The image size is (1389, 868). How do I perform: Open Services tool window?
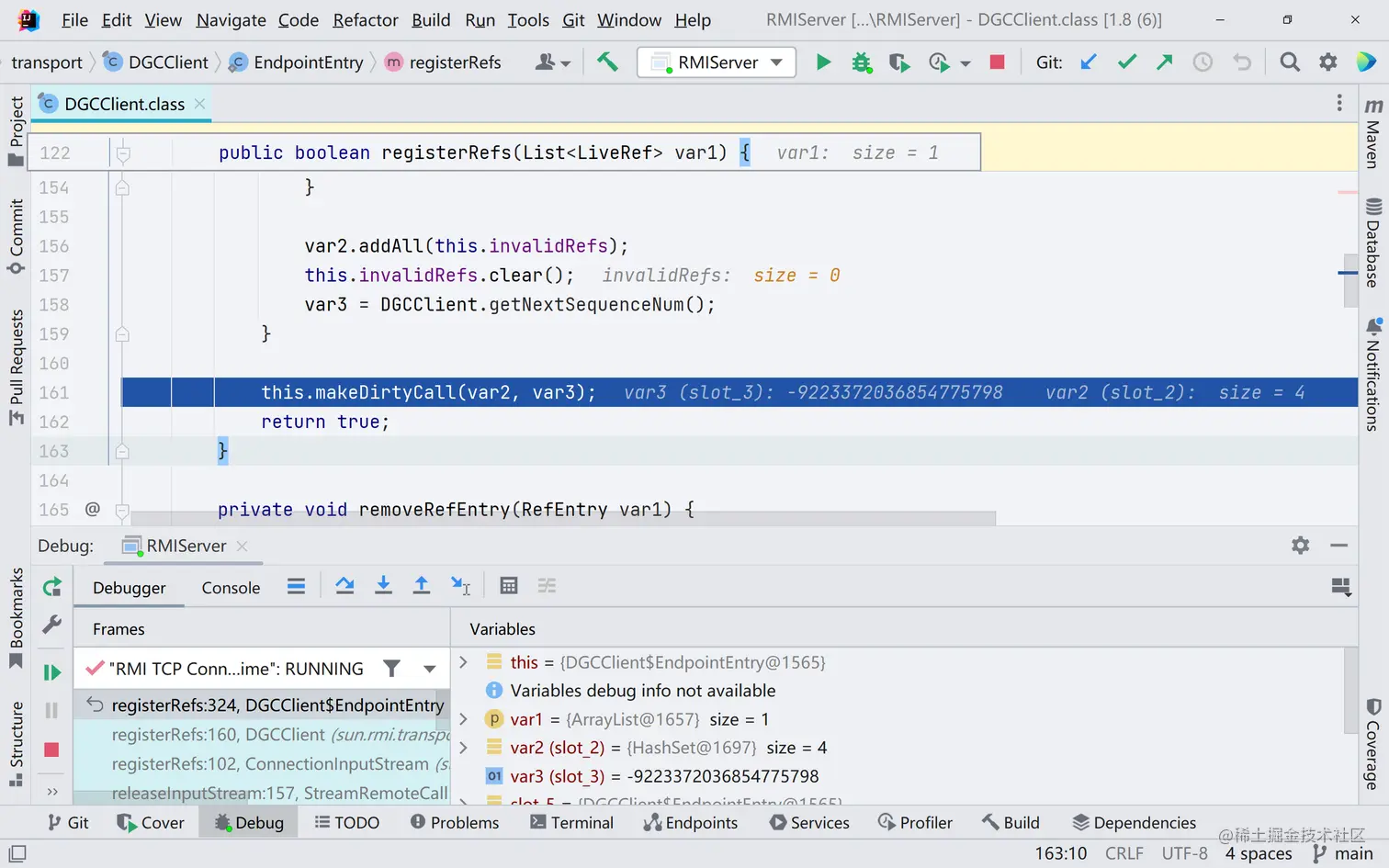pos(809,822)
